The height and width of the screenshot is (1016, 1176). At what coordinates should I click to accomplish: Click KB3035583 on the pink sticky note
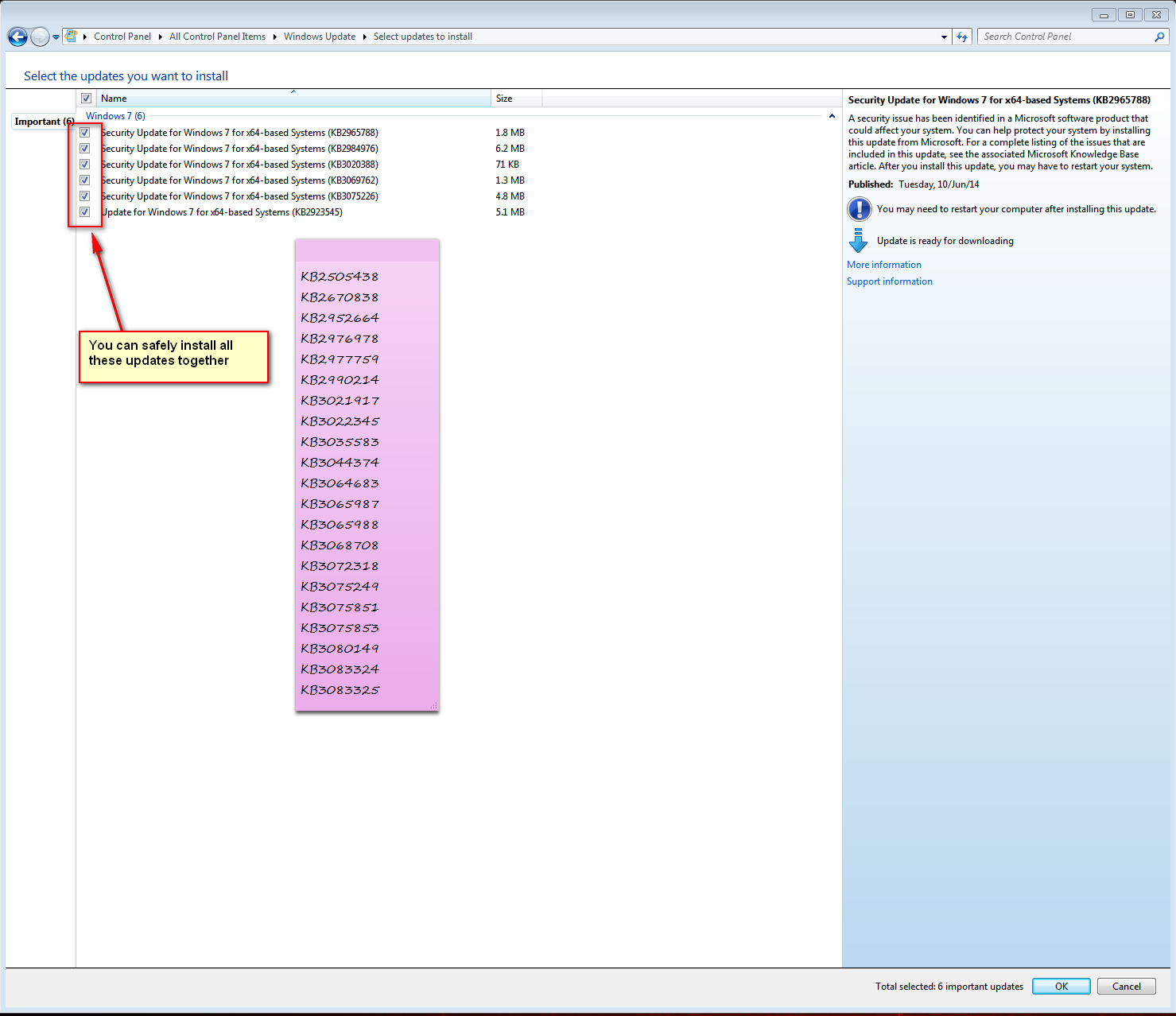tap(340, 442)
